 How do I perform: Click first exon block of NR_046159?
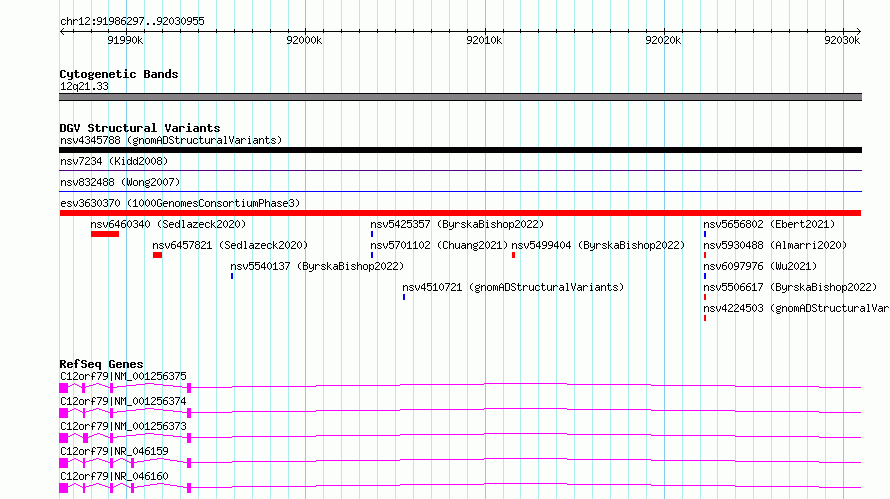click(64, 463)
